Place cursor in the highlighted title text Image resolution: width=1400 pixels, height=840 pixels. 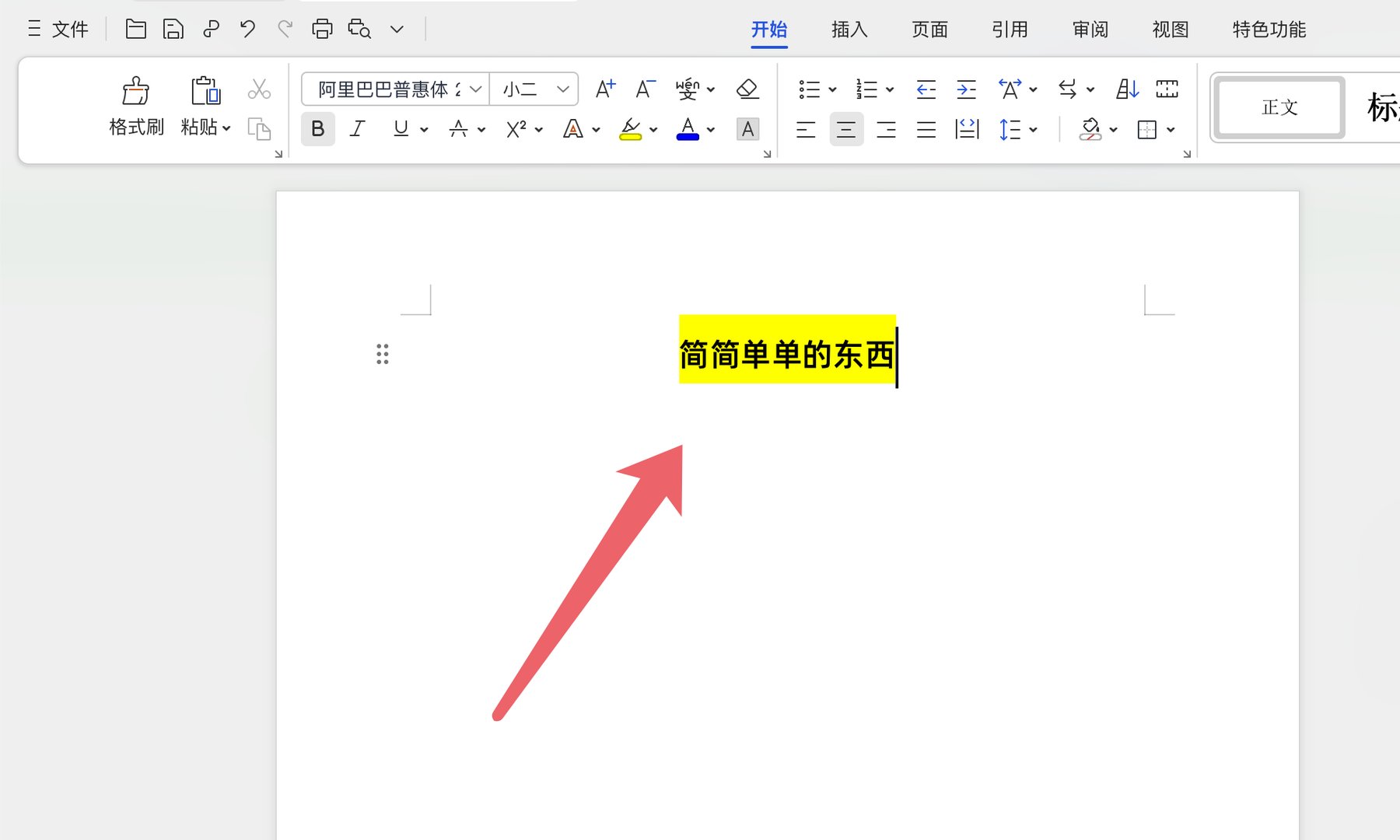point(786,355)
